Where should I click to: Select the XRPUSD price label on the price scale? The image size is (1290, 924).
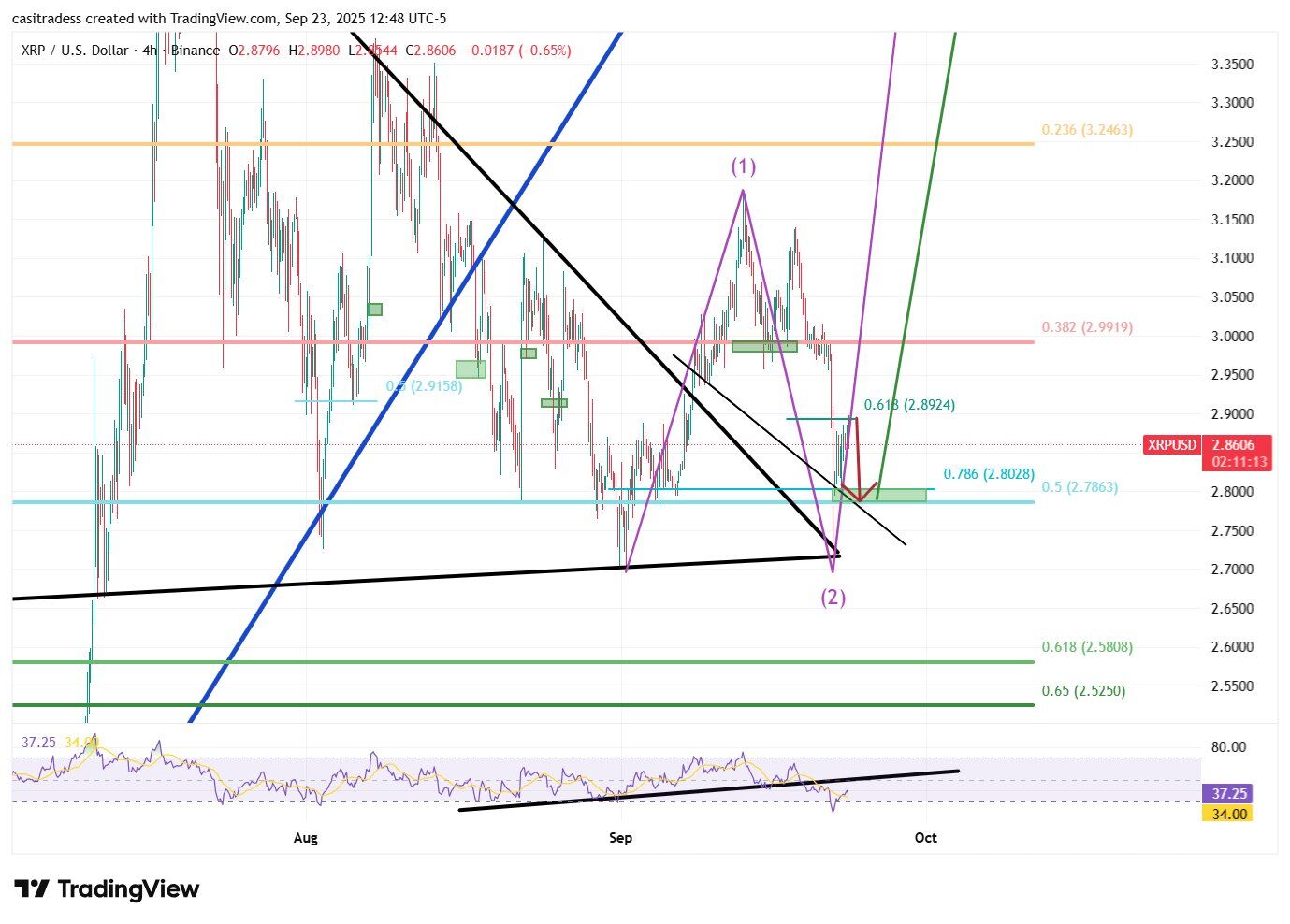pos(1171,445)
